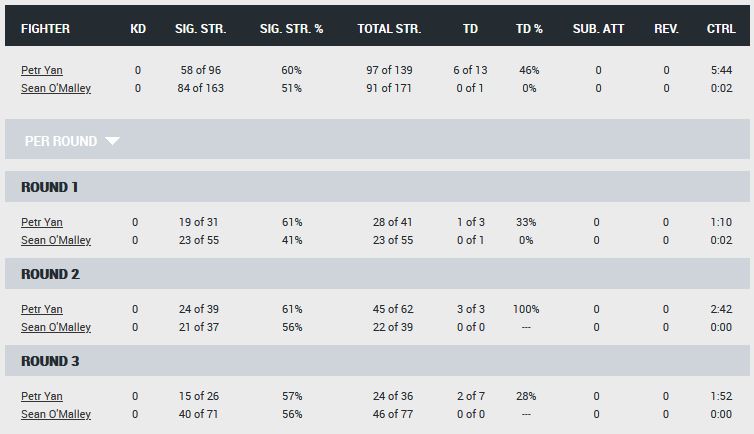Click Petr Yan link under Round 3
754x434 pixels.
(42, 396)
